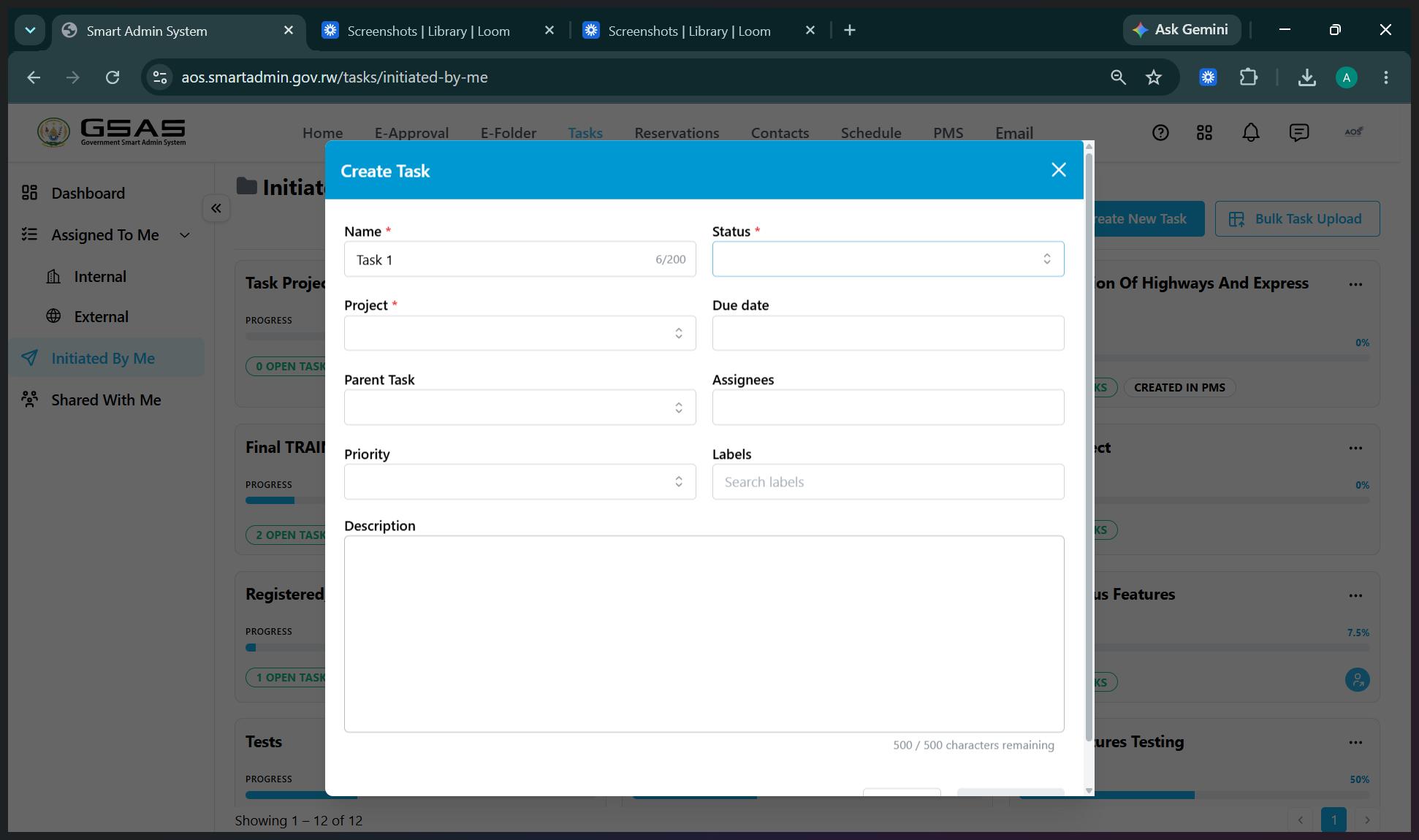This screenshot has height=840, width=1419.
Task: Click the site information icon in address bar
Action: coord(159,77)
